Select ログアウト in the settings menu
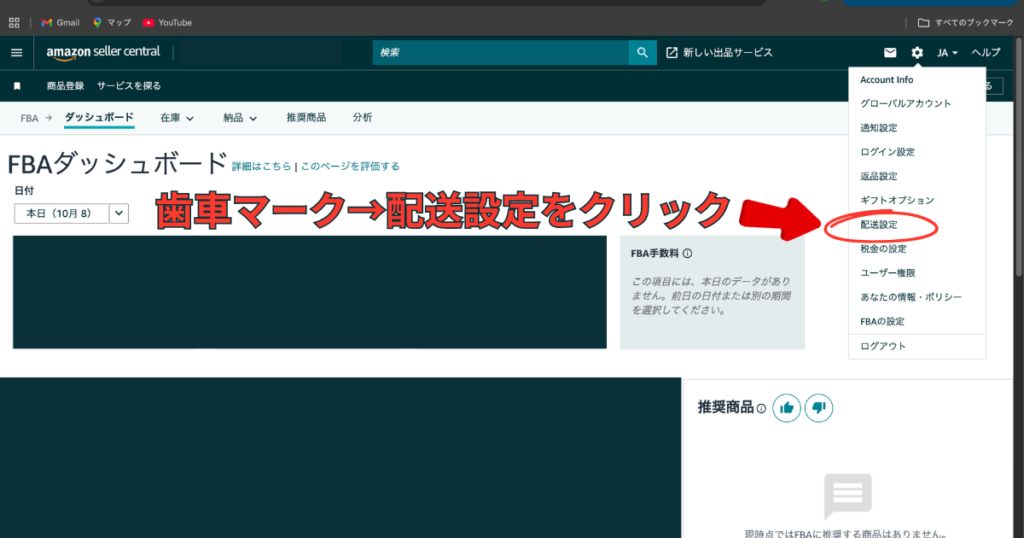1024x538 pixels. 882,346
